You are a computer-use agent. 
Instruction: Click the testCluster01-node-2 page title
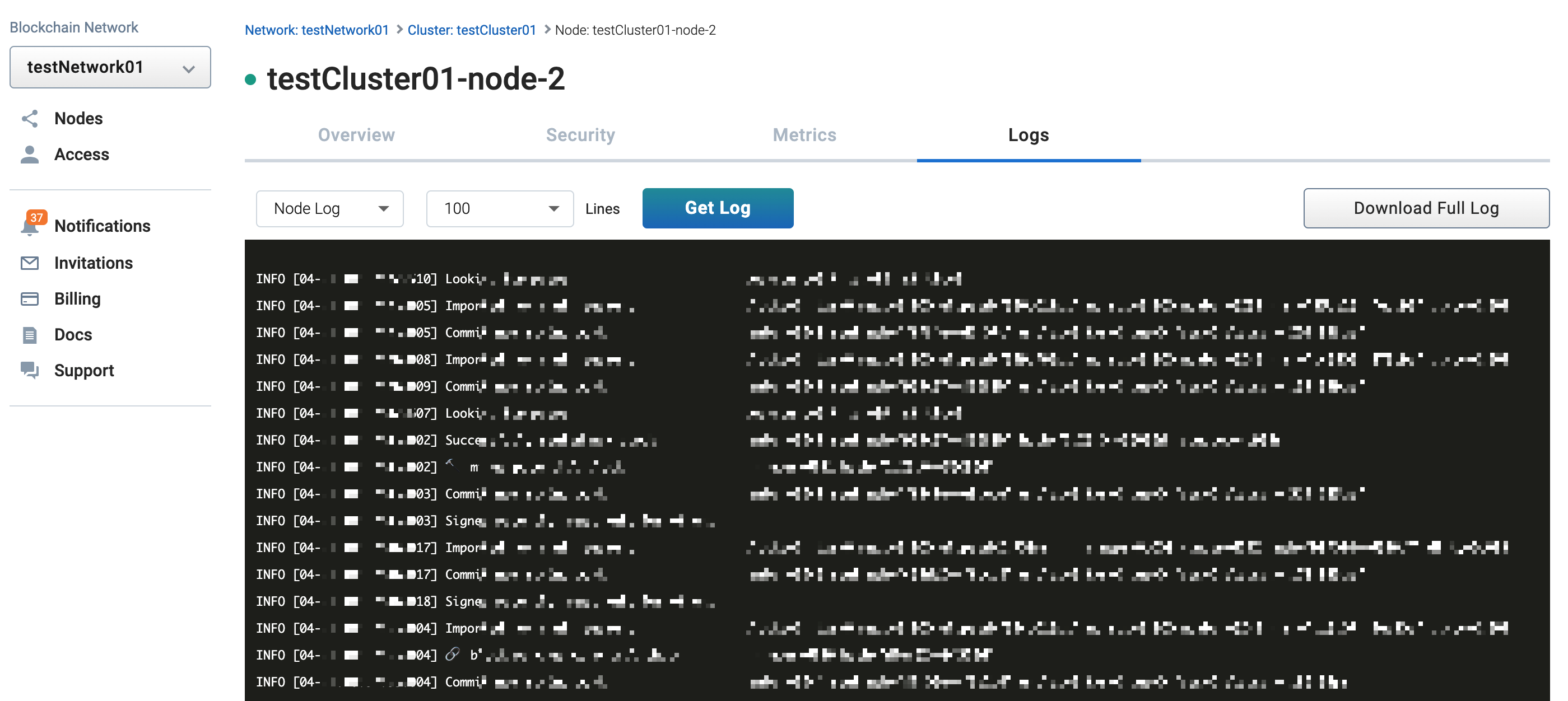click(416, 79)
